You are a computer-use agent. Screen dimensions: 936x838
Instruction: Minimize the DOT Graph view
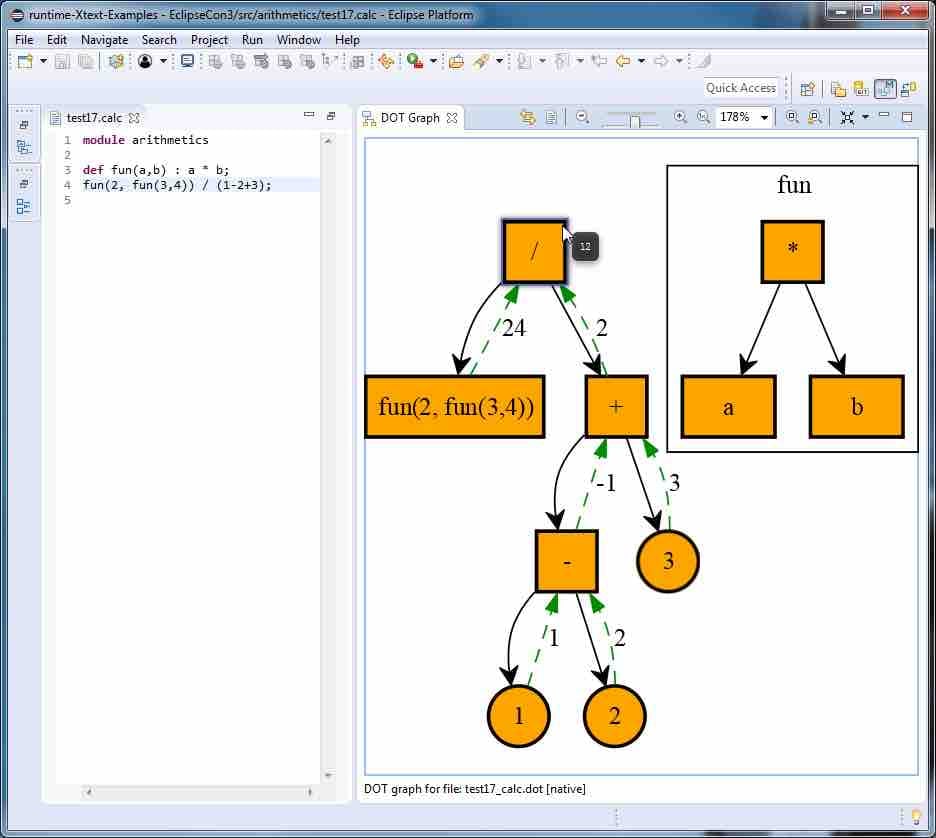tap(884, 117)
